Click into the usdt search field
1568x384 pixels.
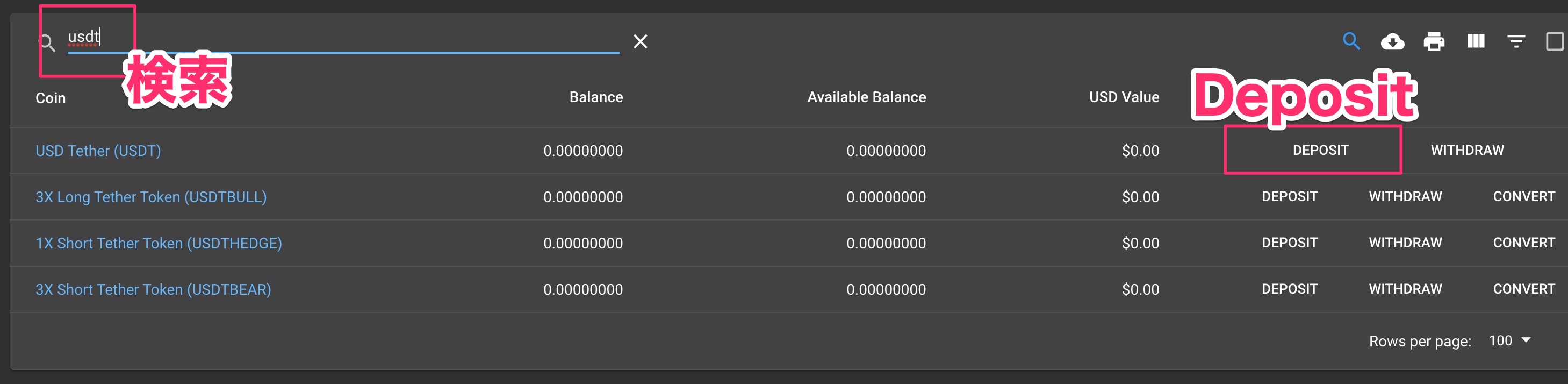click(341, 38)
